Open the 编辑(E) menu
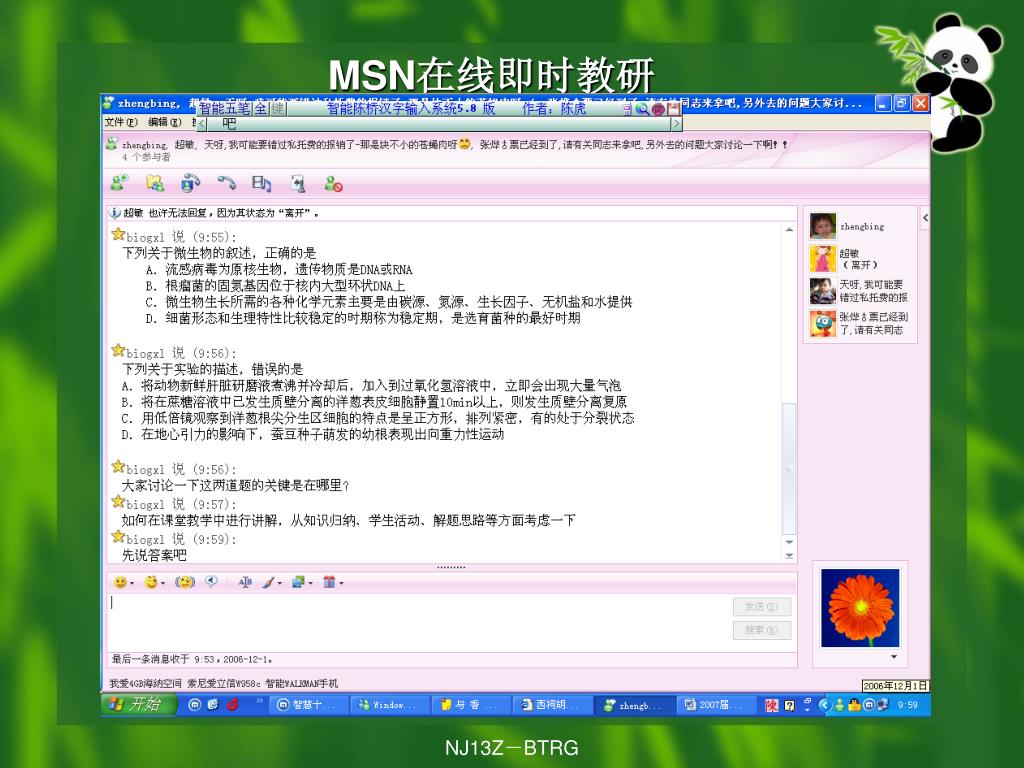 click(165, 122)
